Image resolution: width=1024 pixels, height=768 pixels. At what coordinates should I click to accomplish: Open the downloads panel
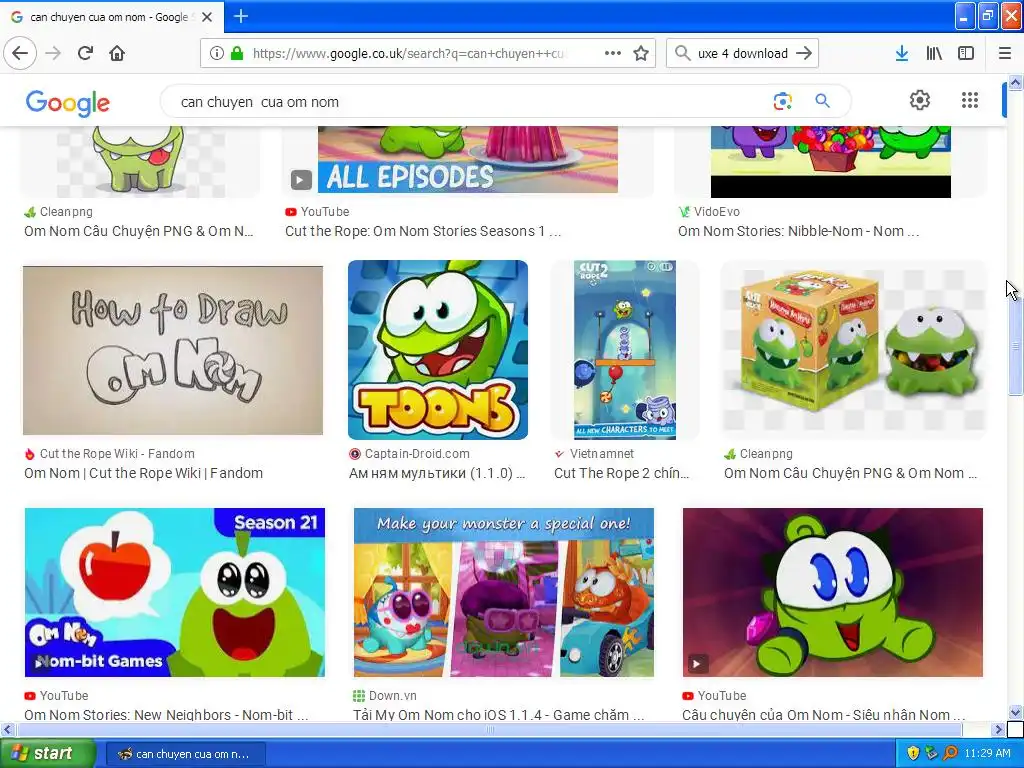[x=901, y=53]
